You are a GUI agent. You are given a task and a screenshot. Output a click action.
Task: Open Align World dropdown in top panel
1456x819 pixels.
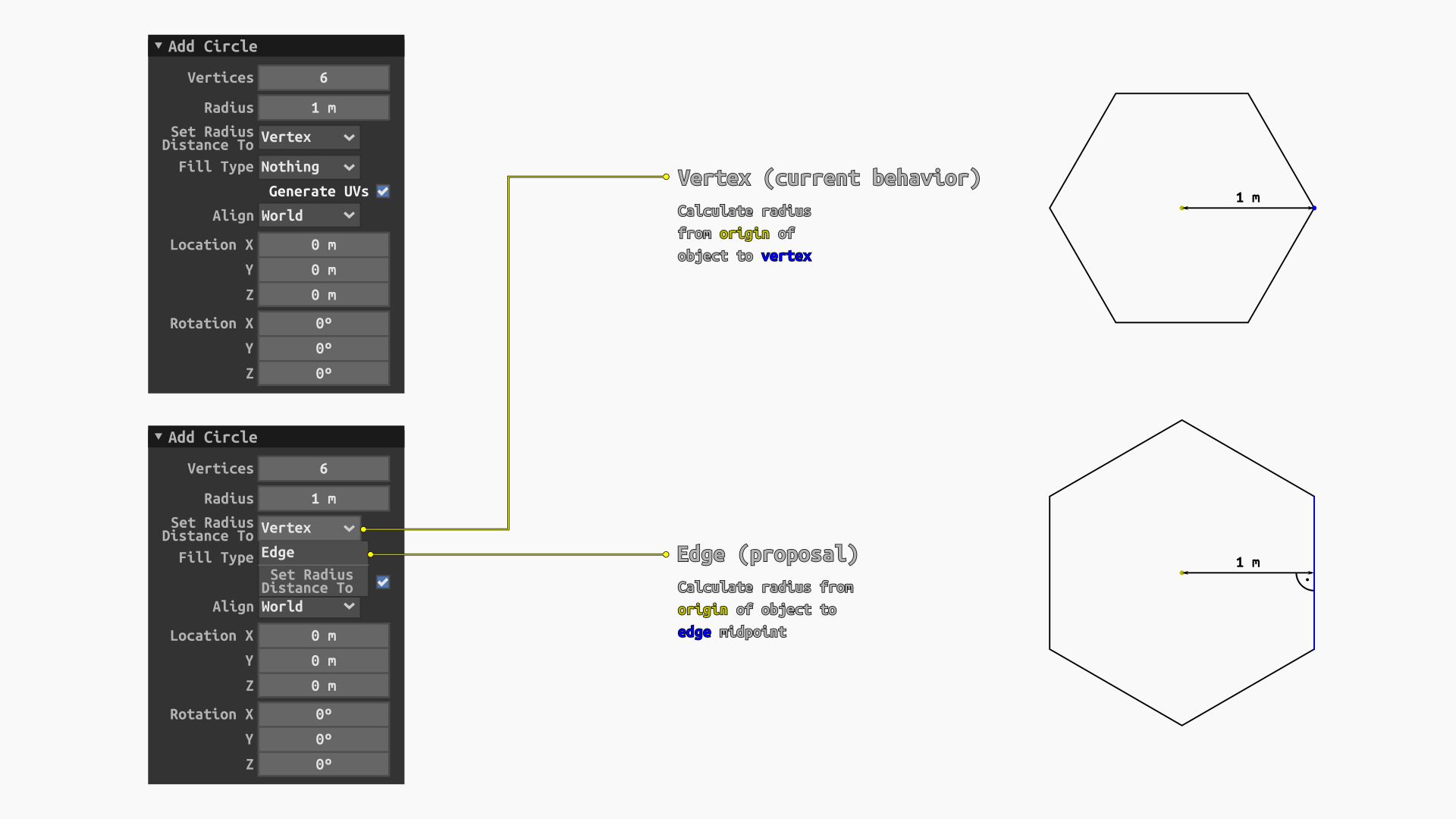tap(309, 215)
